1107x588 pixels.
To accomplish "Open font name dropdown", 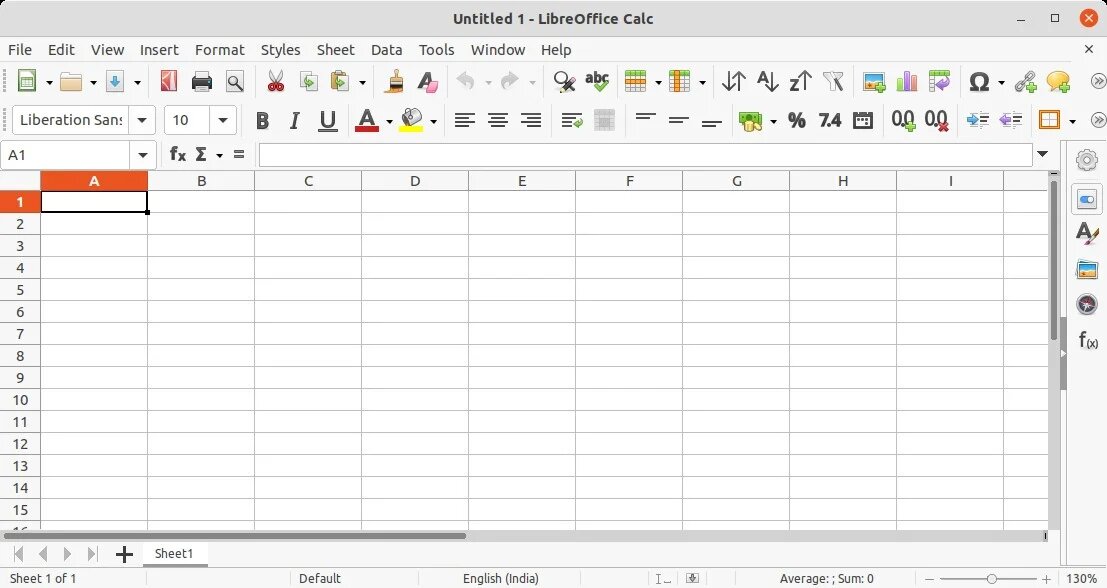I will (x=142, y=120).
